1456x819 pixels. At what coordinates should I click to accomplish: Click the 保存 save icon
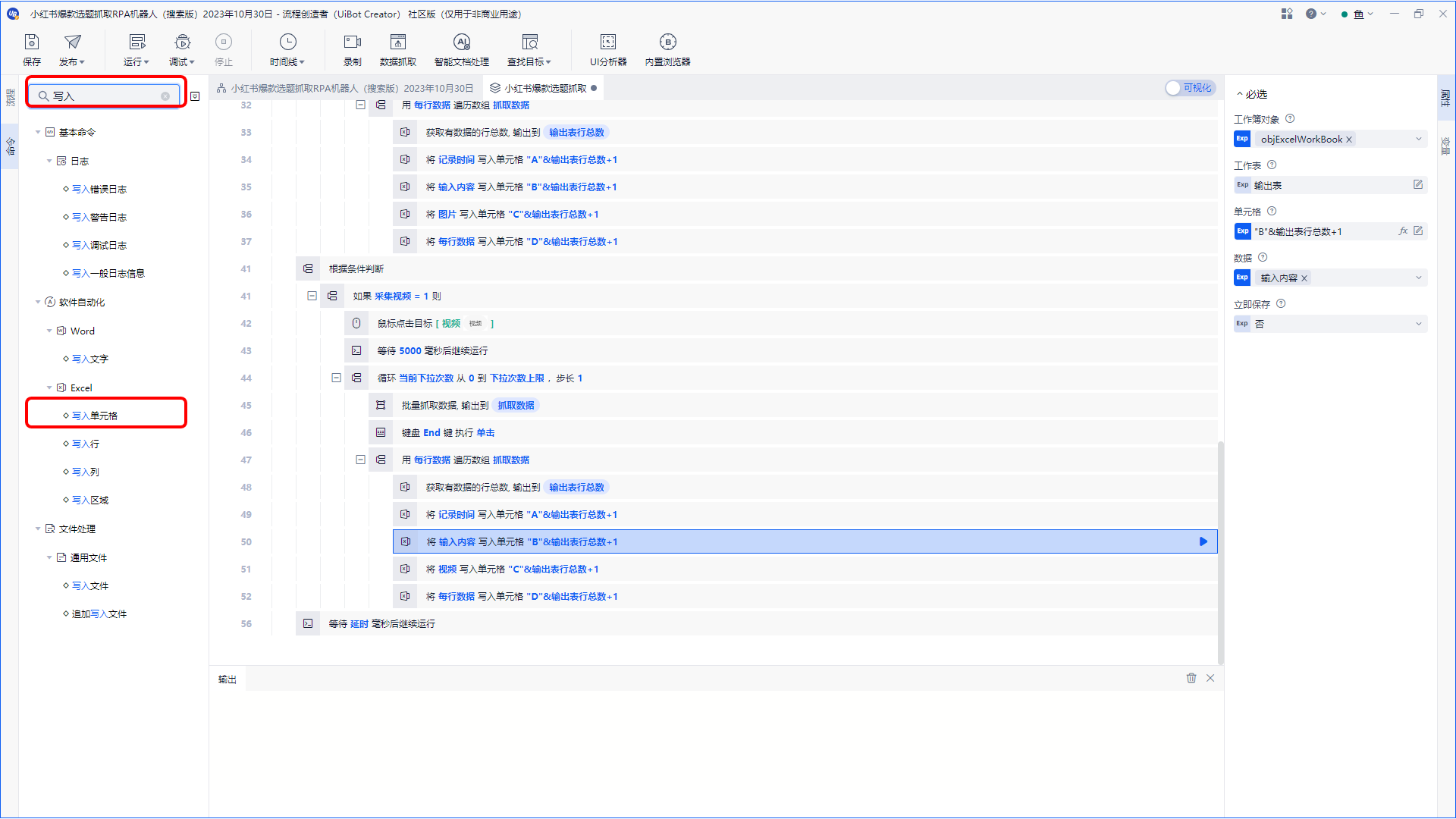pos(32,42)
